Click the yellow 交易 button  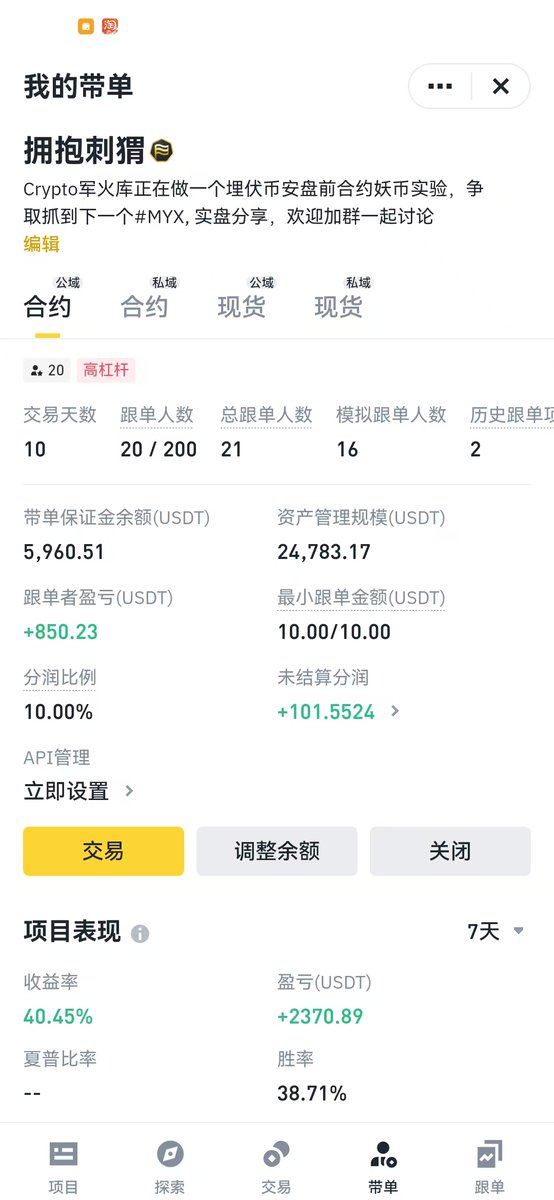(x=104, y=851)
